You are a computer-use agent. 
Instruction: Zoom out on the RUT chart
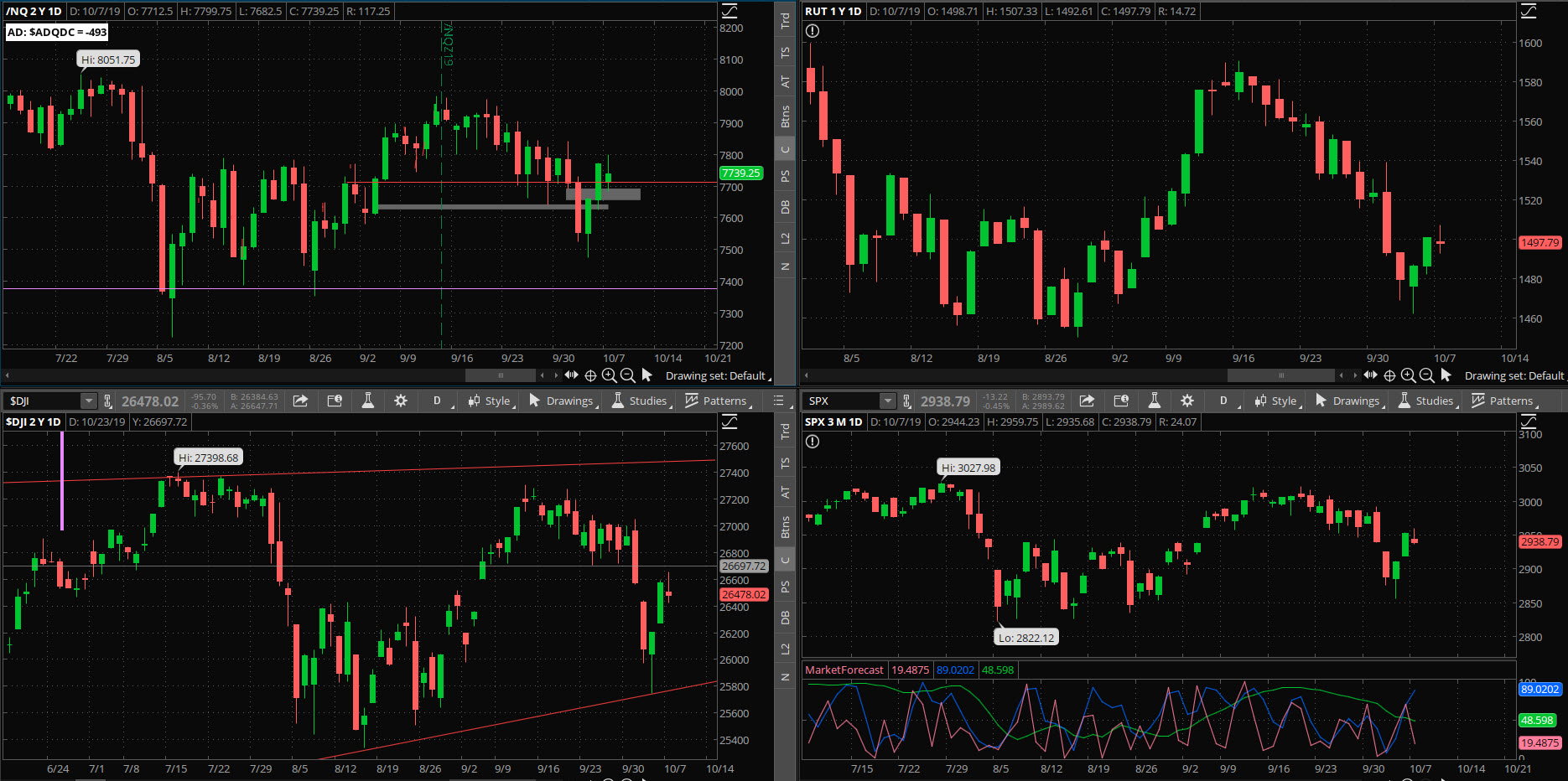coord(1426,375)
